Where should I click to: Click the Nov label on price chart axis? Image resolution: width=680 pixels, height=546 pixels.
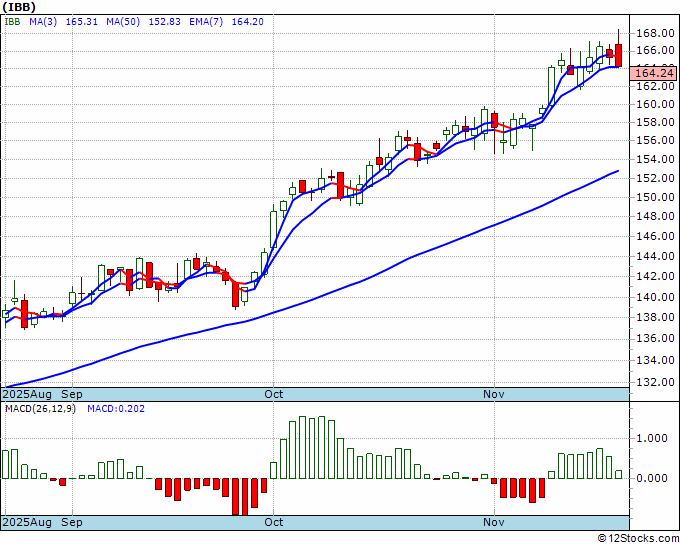[x=494, y=394]
